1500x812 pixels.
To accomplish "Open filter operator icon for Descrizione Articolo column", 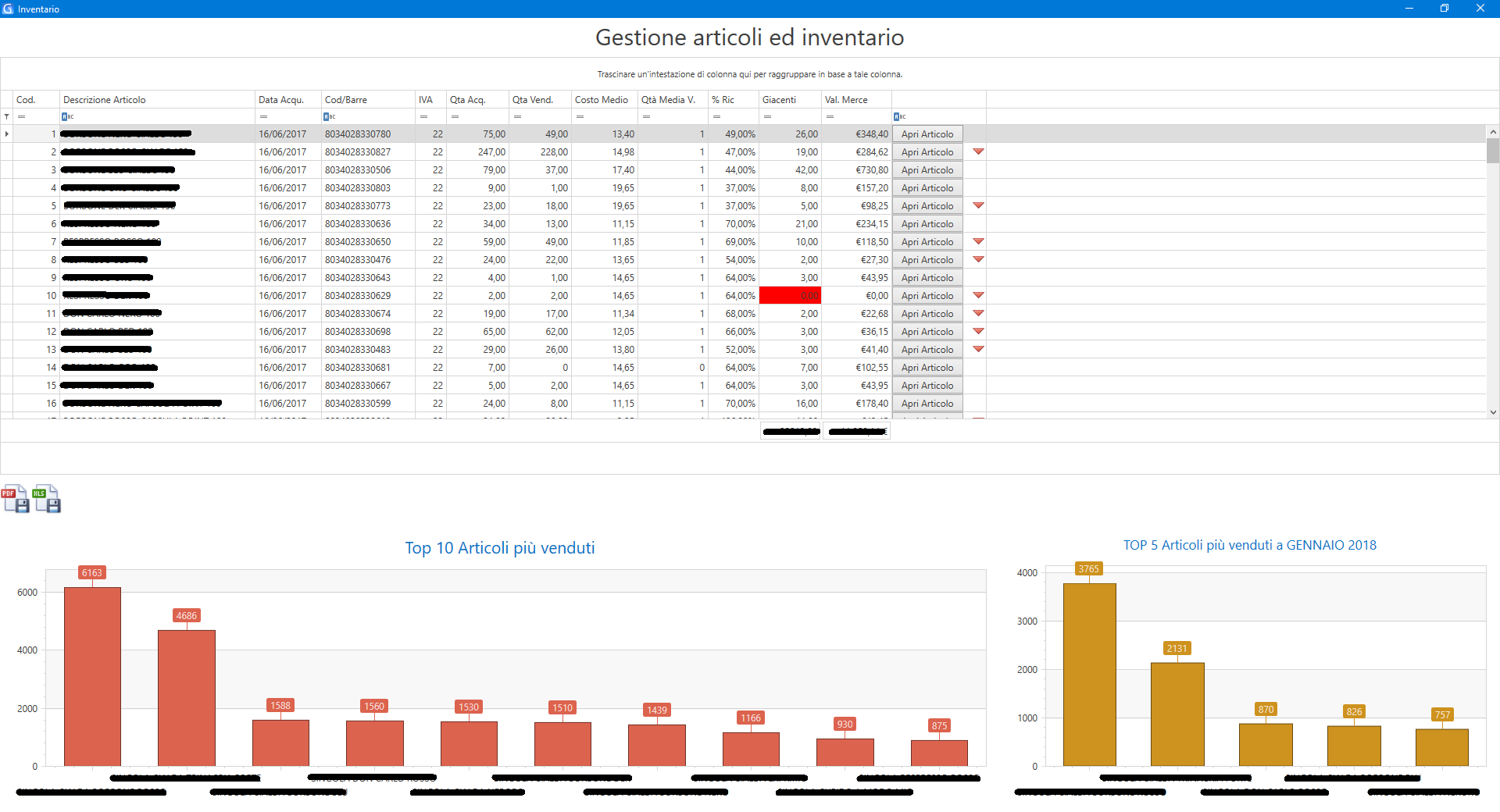I will pyautogui.click(x=68, y=117).
